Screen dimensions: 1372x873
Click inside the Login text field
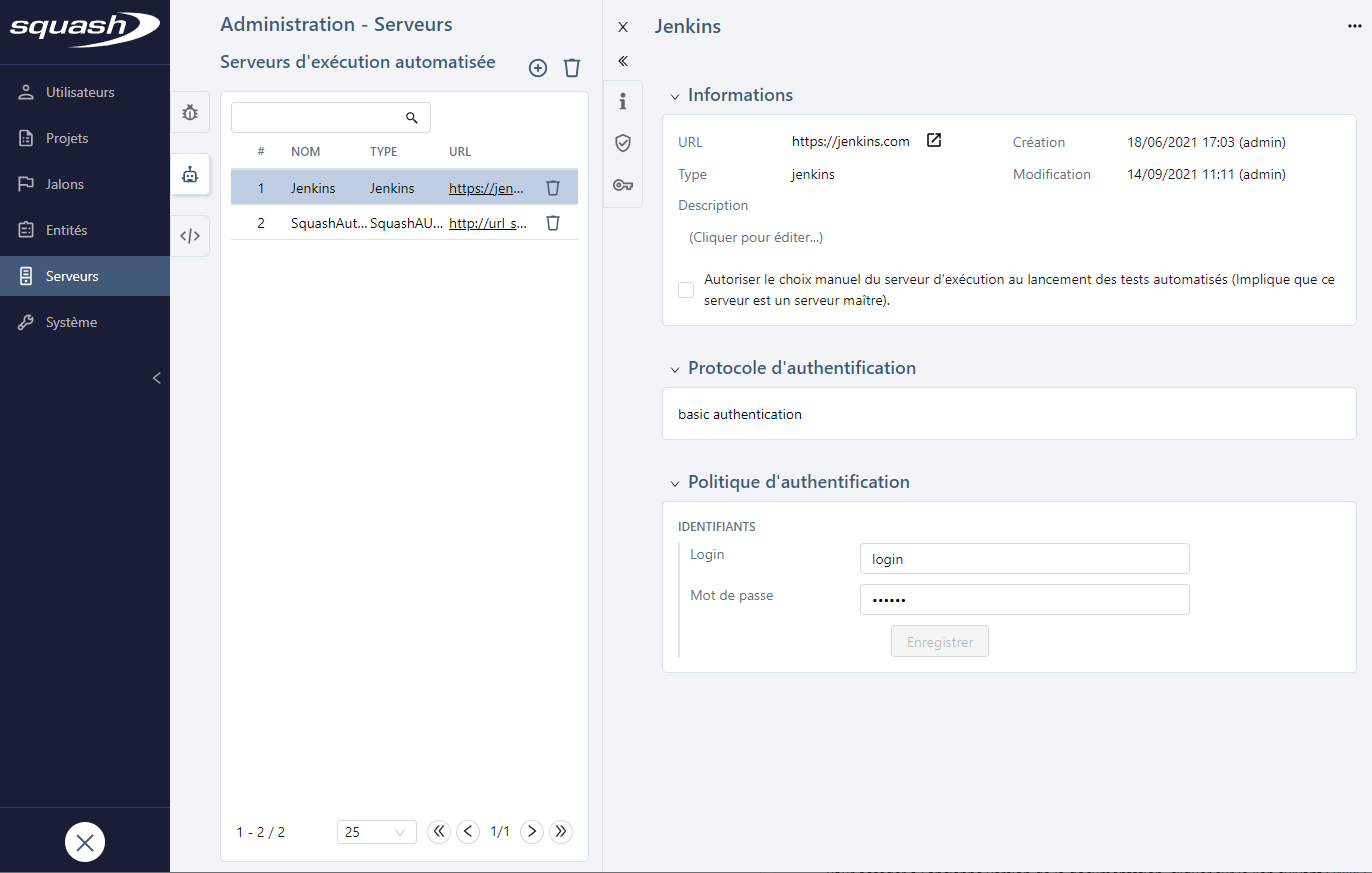(1024, 558)
